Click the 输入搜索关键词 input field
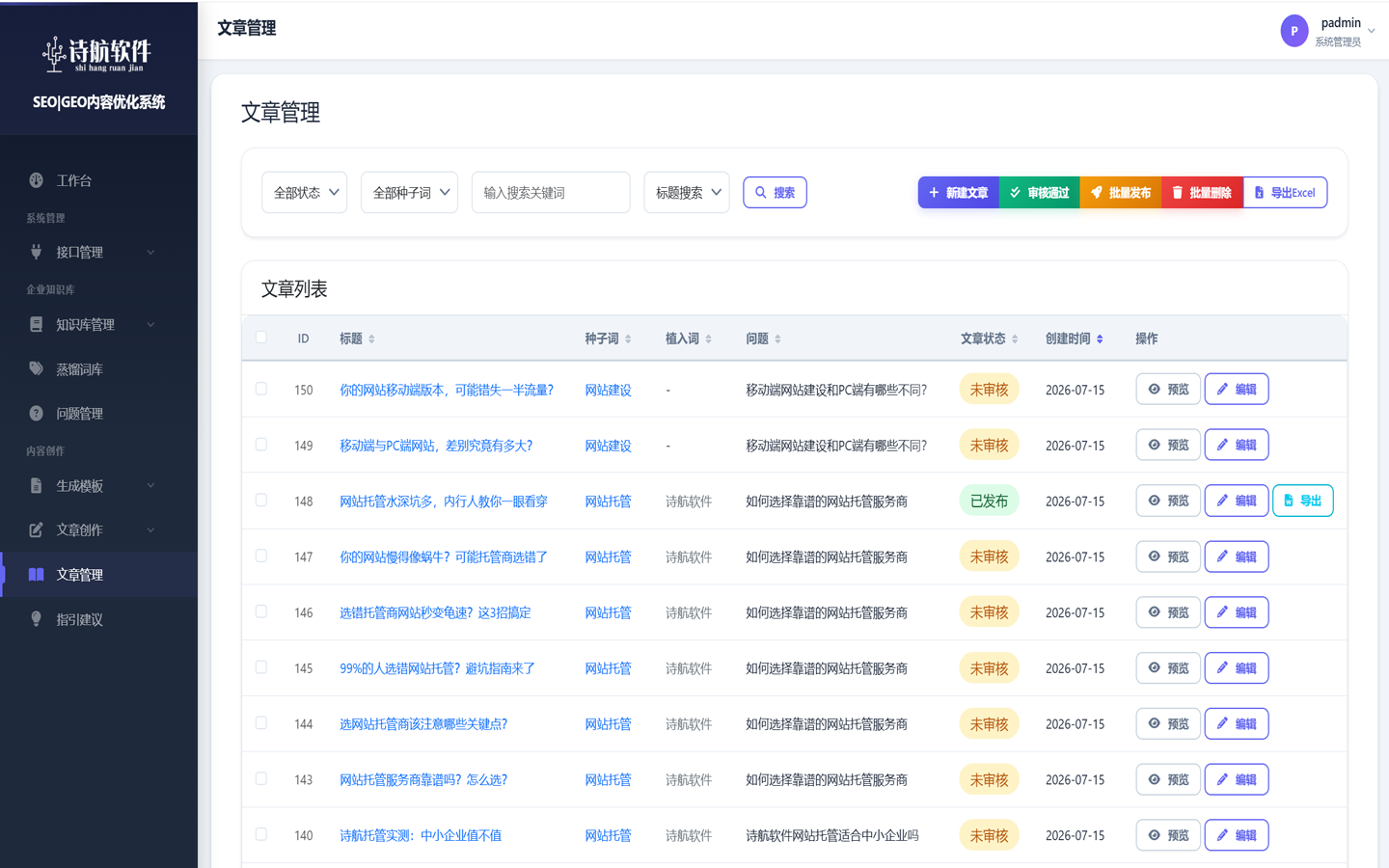Viewport: 1389px width, 868px height. 551,193
